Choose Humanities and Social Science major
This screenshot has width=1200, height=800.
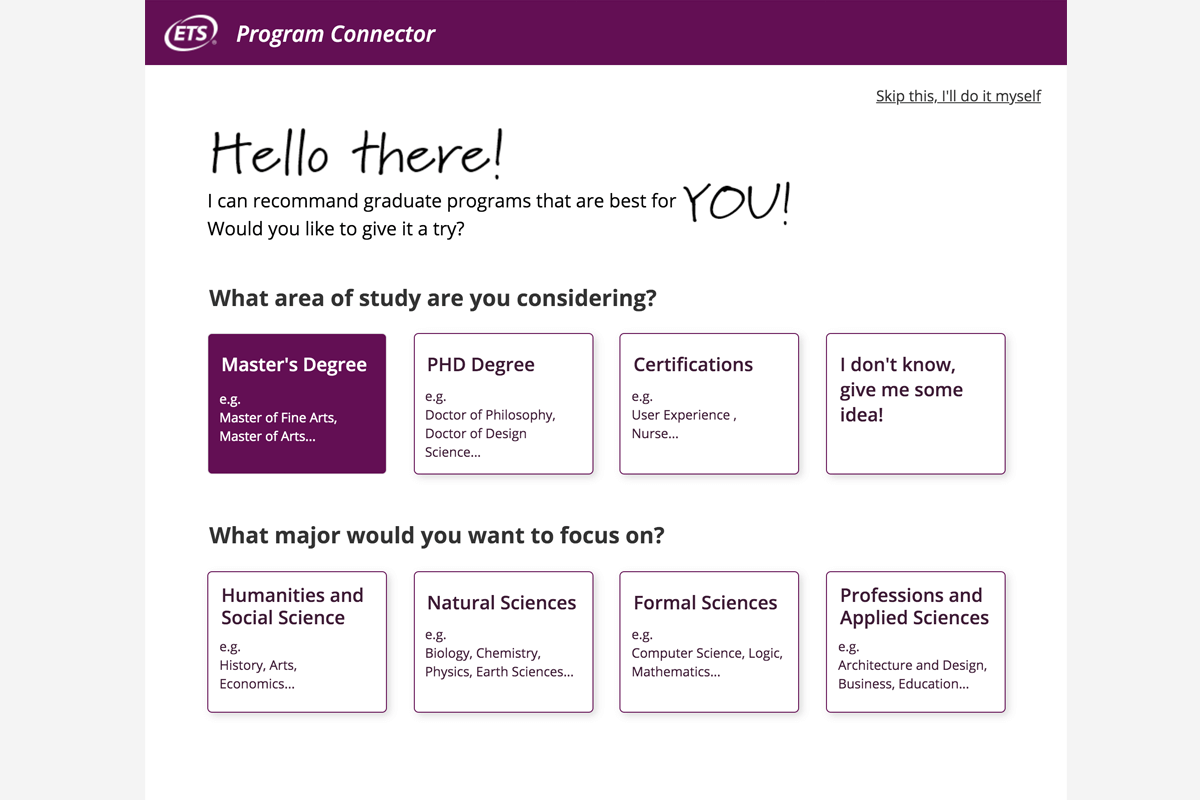[x=297, y=641]
